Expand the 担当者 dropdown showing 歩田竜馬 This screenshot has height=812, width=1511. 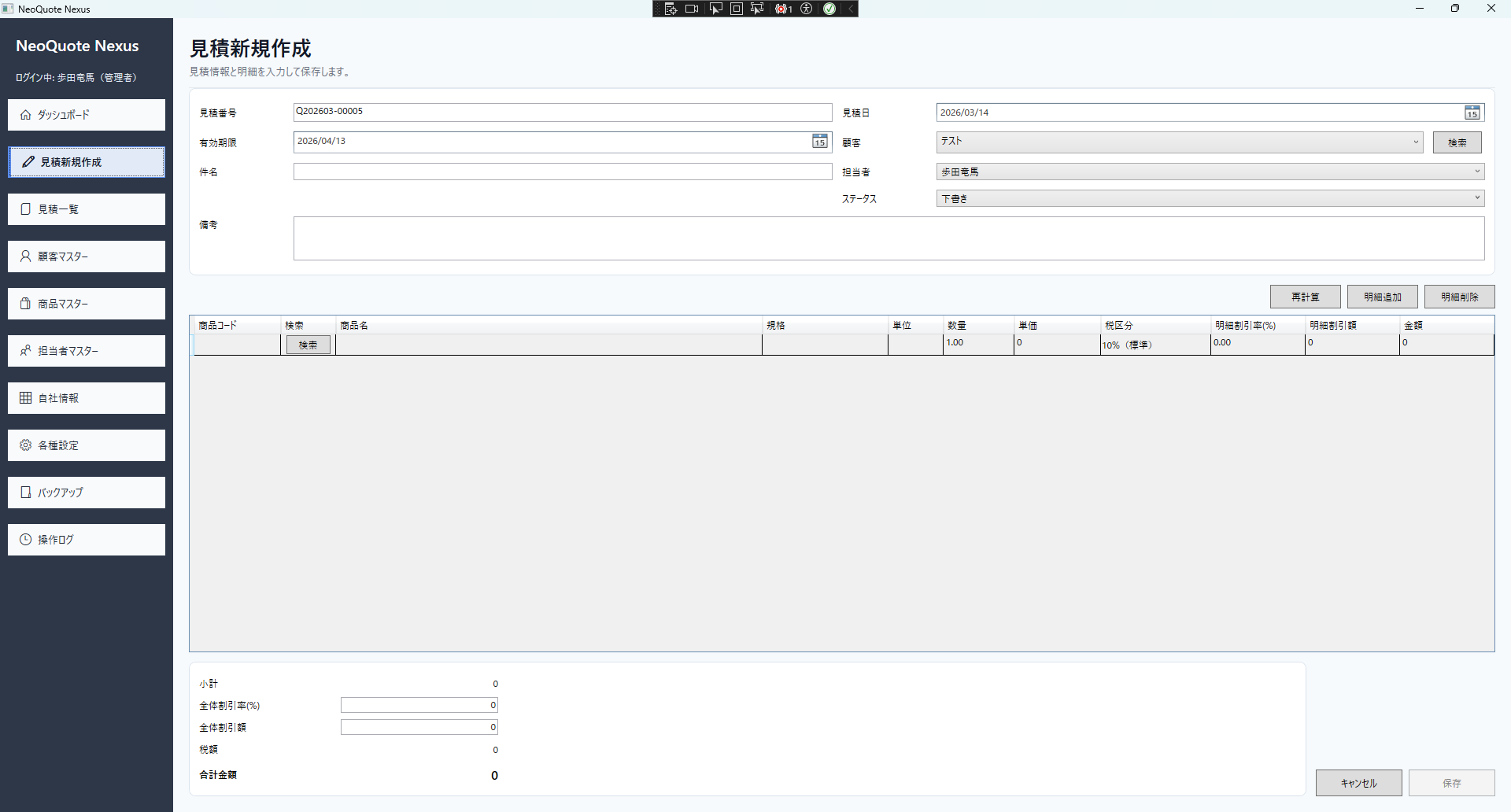pos(1210,172)
